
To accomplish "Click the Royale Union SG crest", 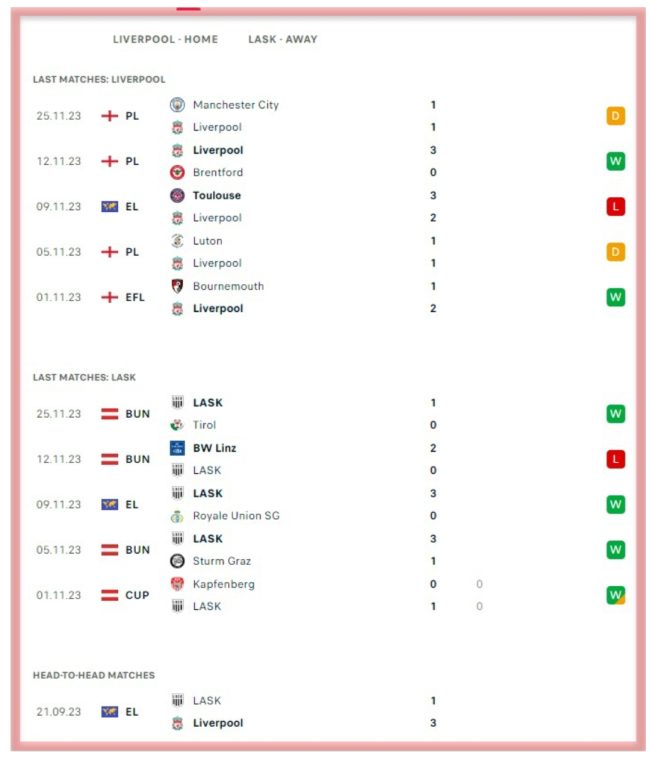I will (177, 516).
